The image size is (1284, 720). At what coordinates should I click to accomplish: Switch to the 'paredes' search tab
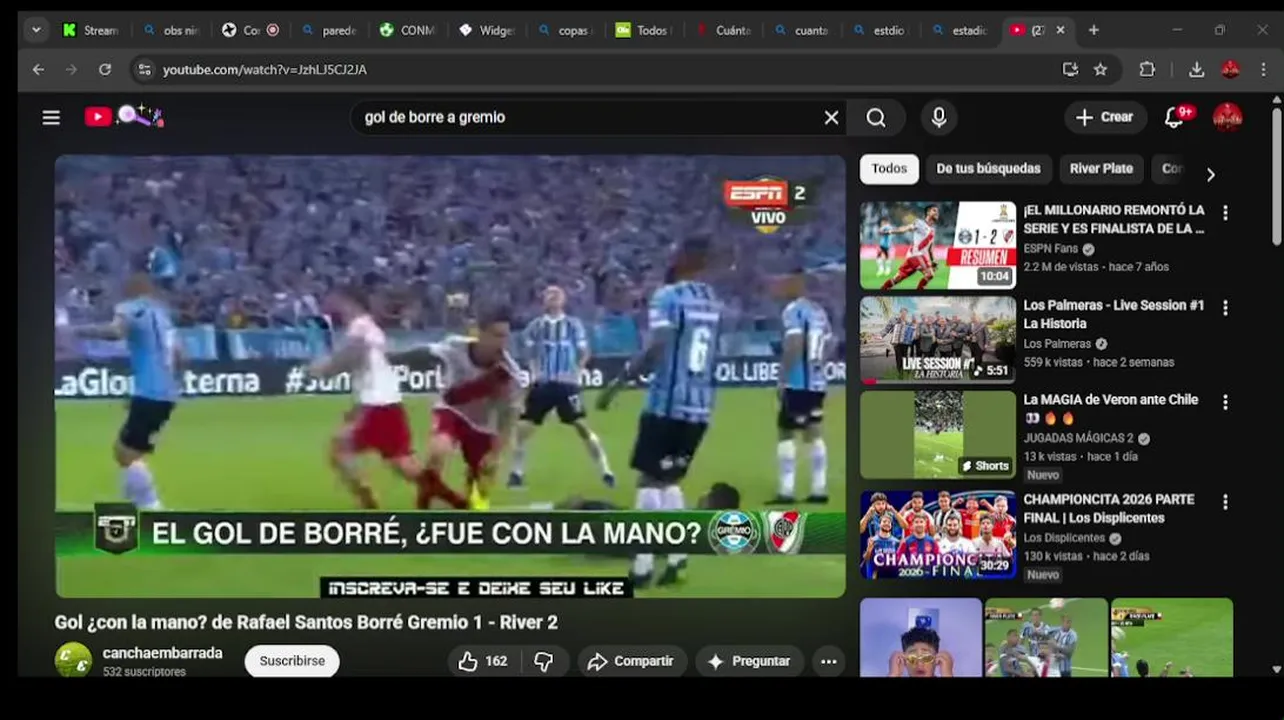click(329, 30)
